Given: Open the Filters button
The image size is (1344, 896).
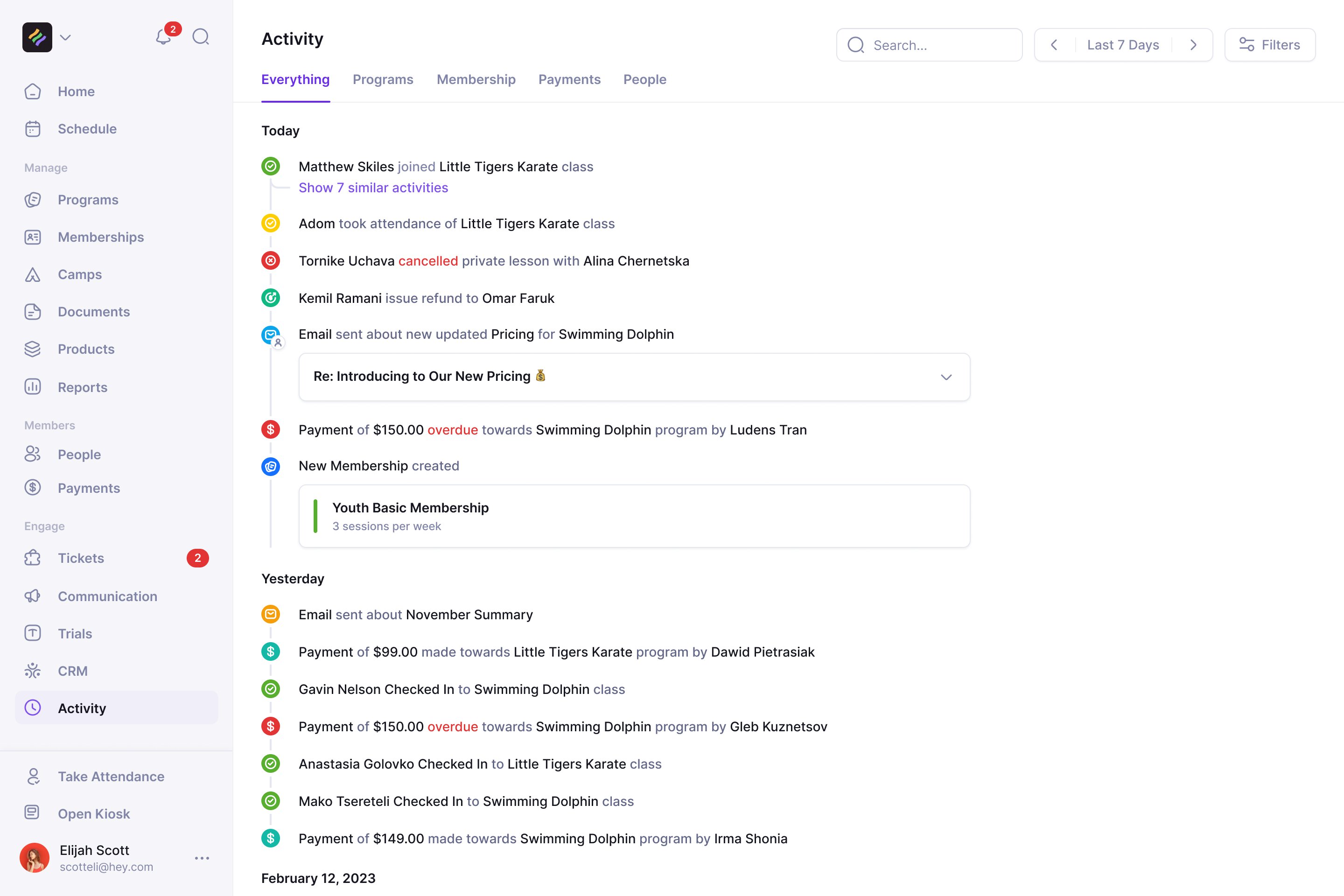Looking at the screenshot, I should [1270, 45].
